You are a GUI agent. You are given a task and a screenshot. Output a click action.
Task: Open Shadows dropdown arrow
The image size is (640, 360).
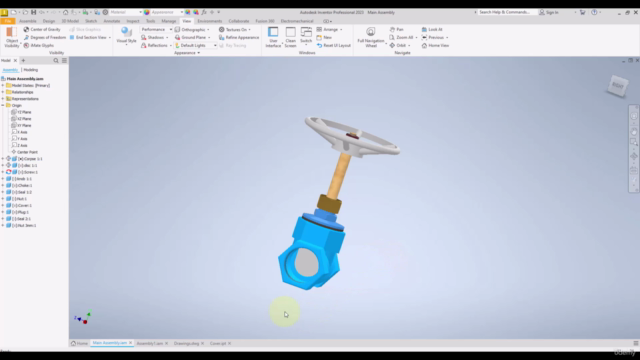click(167, 38)
